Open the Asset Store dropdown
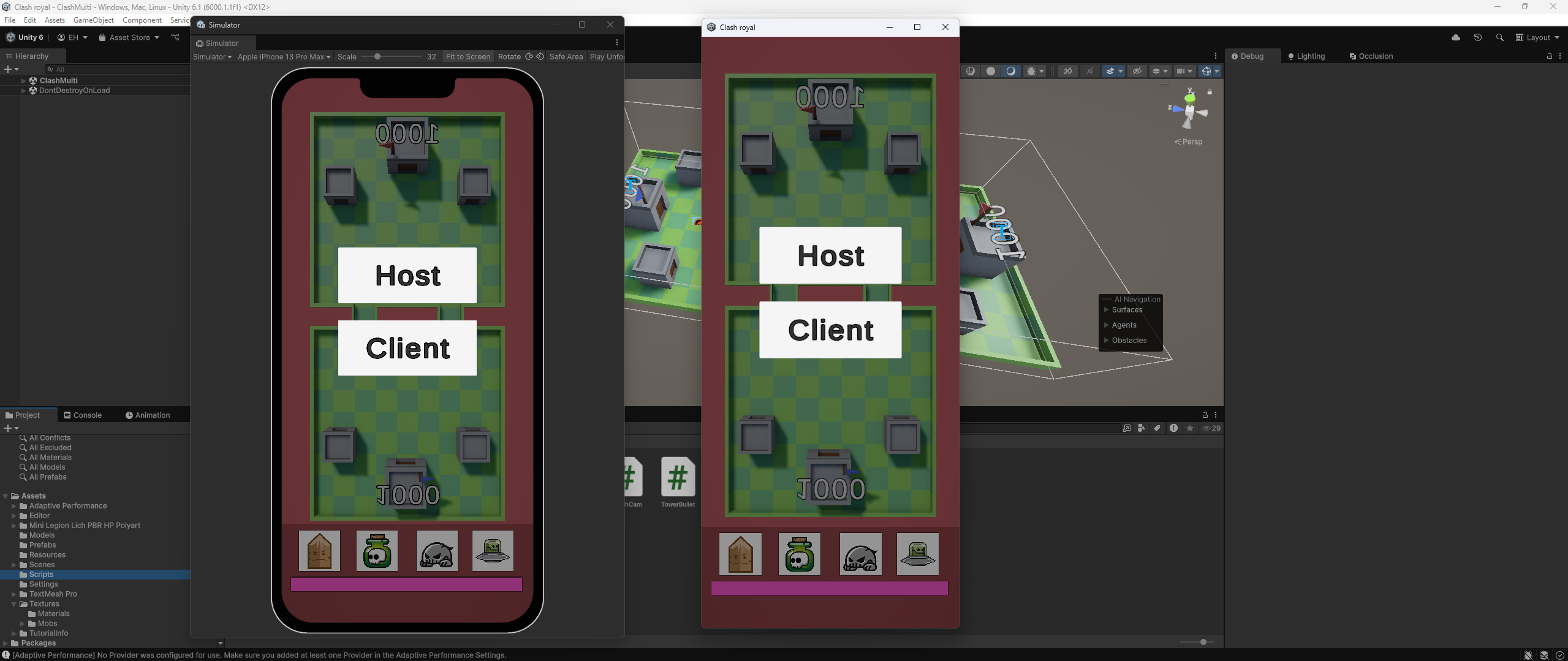 (x=129, y=37)
